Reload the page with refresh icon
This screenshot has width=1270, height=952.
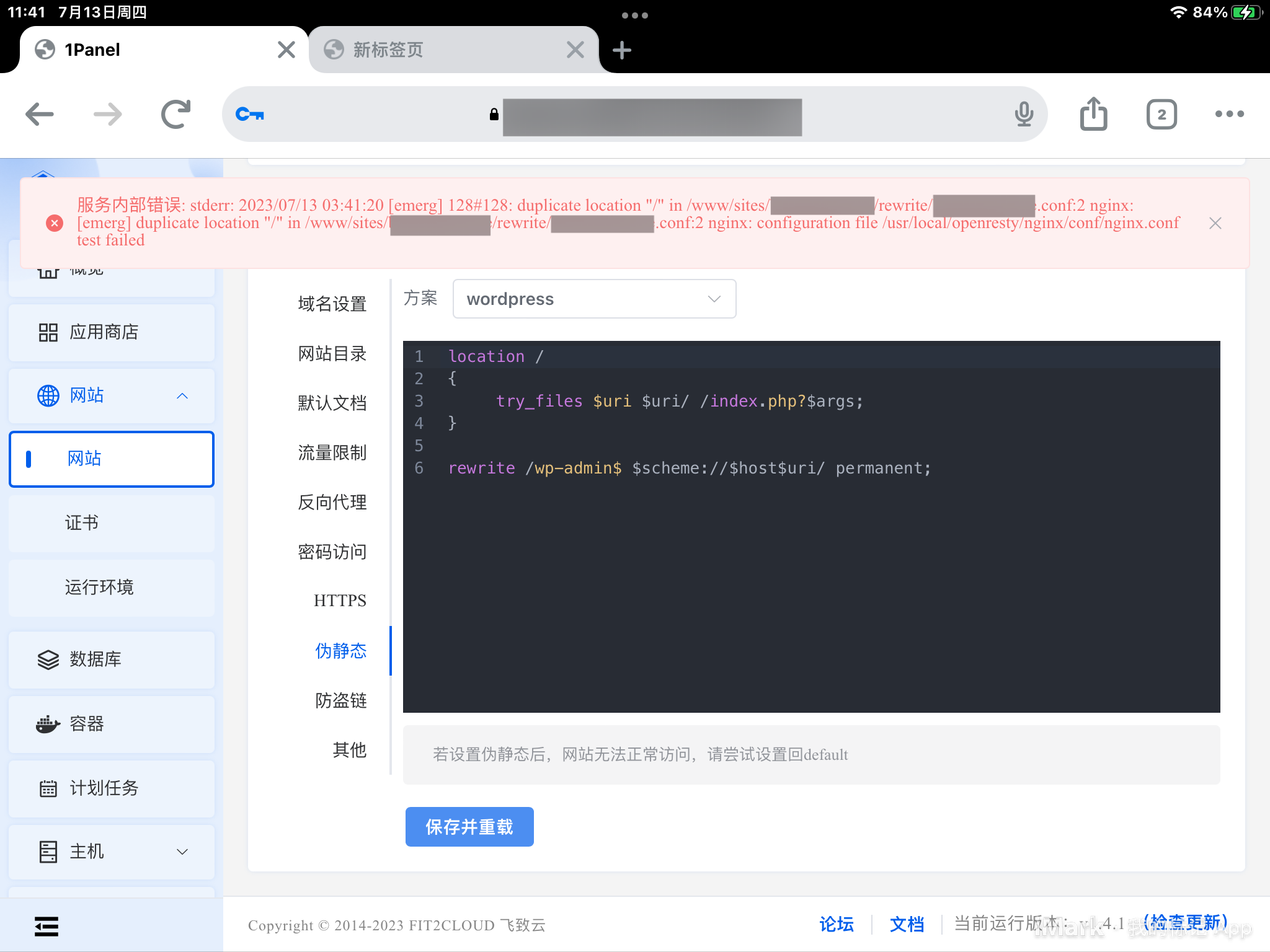pyautogui.click(x=175, y=113)
